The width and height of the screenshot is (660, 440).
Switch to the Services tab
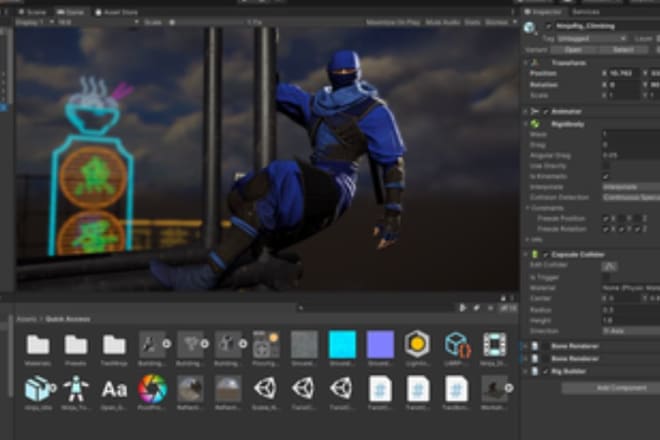(585, 12)
